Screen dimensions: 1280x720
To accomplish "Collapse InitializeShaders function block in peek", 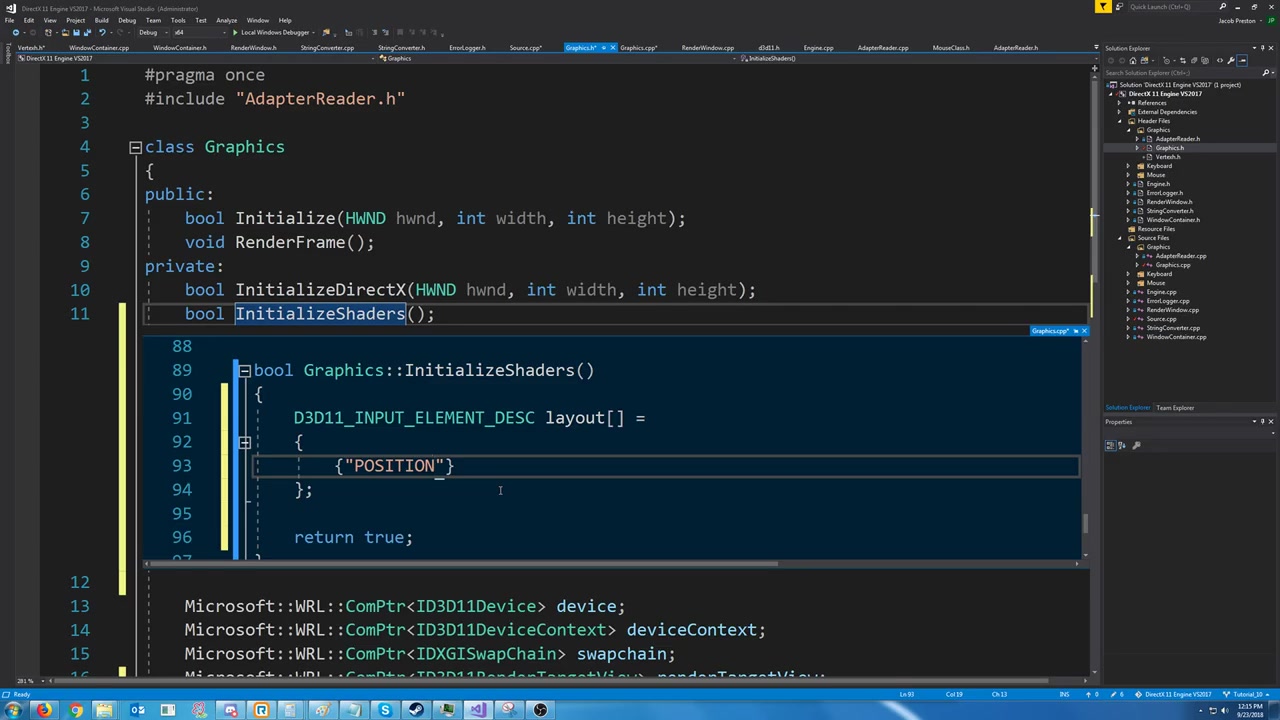I will [x=244, y=370].
